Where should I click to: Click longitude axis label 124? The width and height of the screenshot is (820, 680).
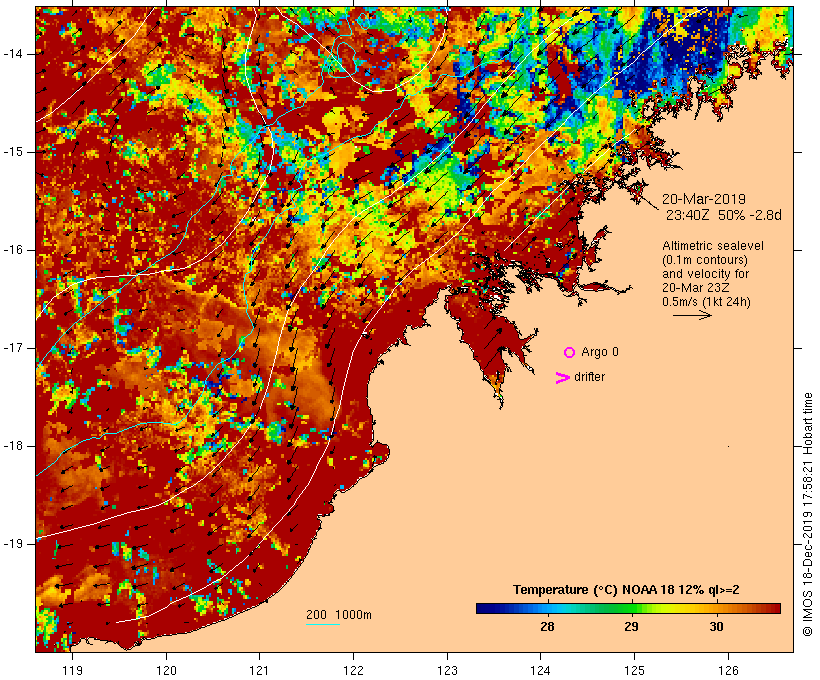tap(540, 670)
